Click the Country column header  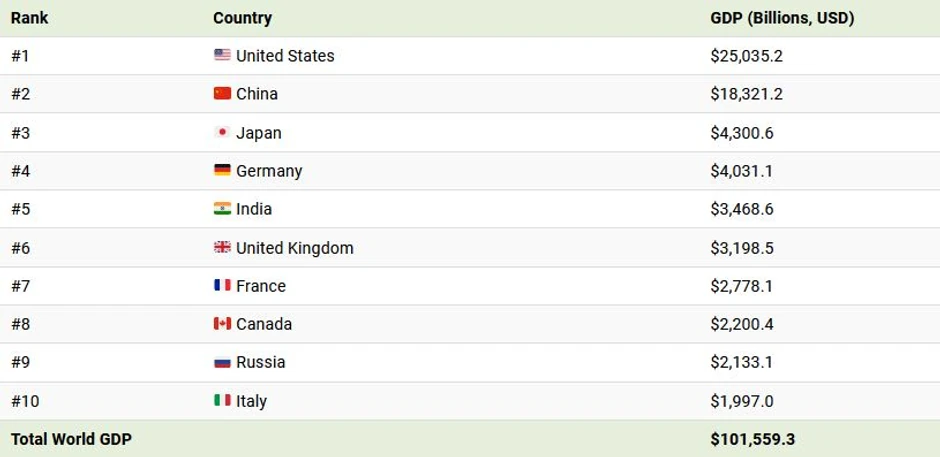(242, 18)
